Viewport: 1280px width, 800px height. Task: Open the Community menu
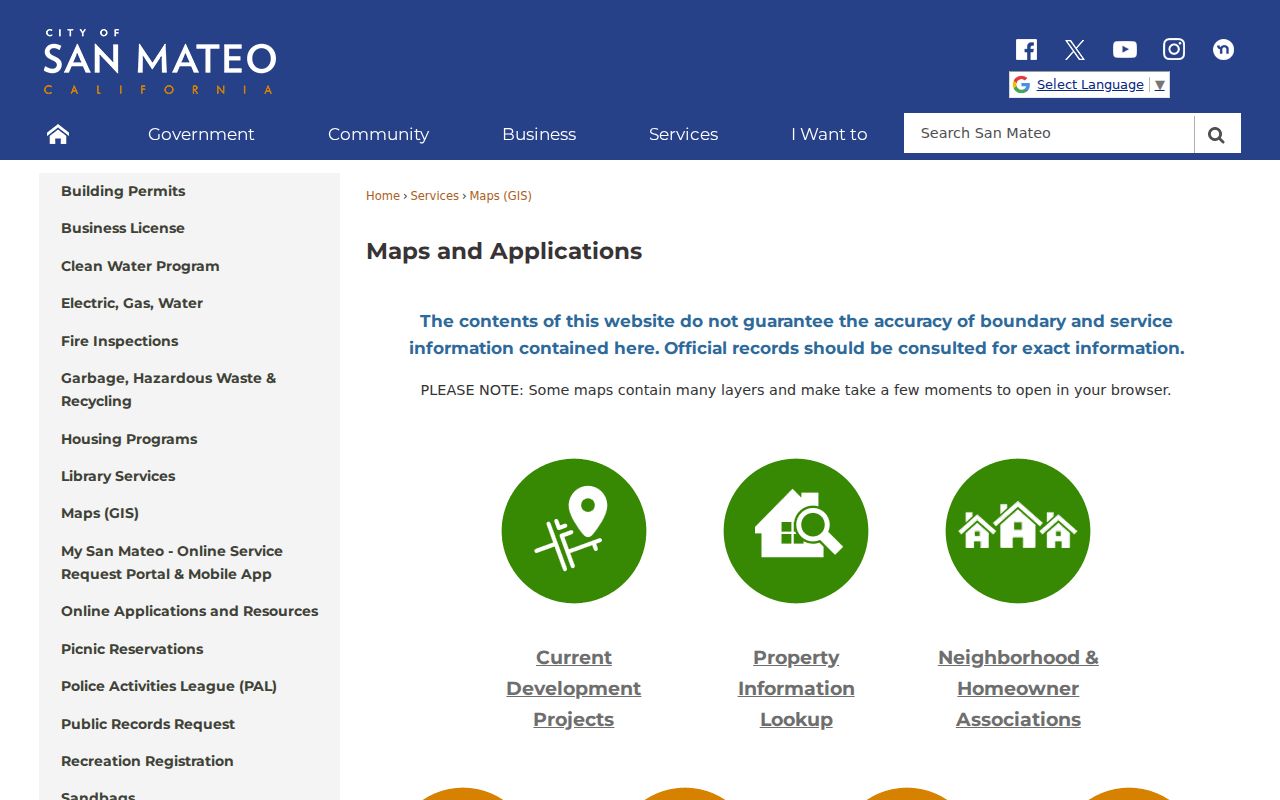pos(378,134)
